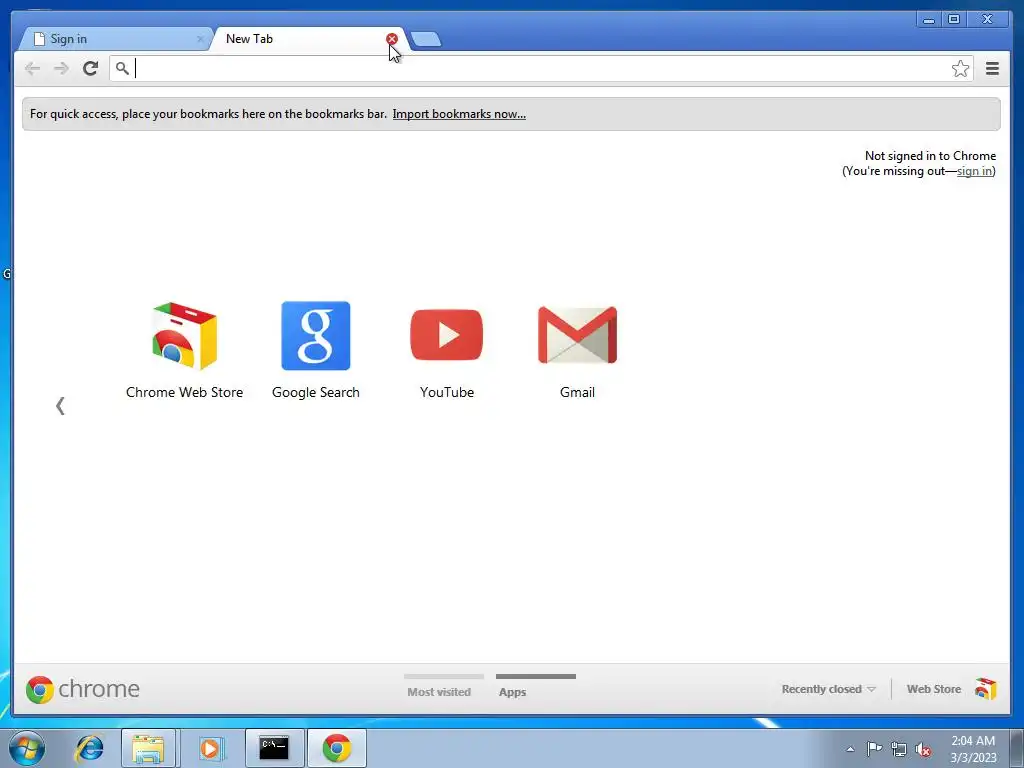Open the Web Store link in footer
This screenshot has width=1024, height=768.
(934, 689)
